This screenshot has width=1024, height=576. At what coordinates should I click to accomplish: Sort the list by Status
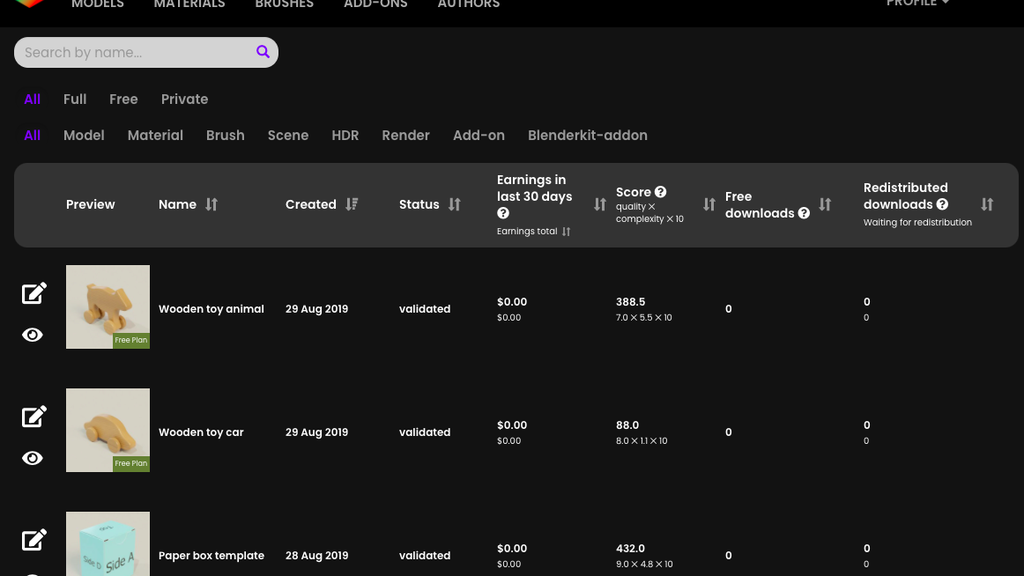coord(454,204)
